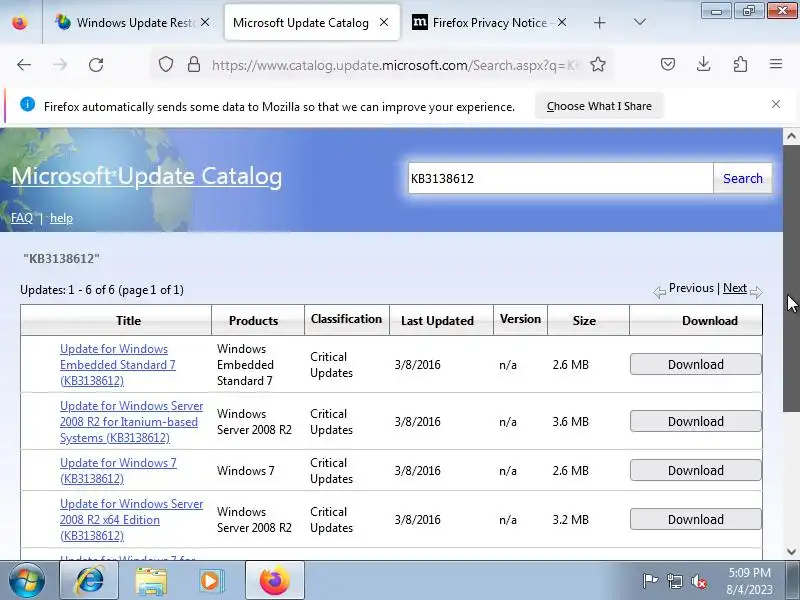Sort by the Classification column header
The width and height of the screenshot is (800, 600).
346,318
